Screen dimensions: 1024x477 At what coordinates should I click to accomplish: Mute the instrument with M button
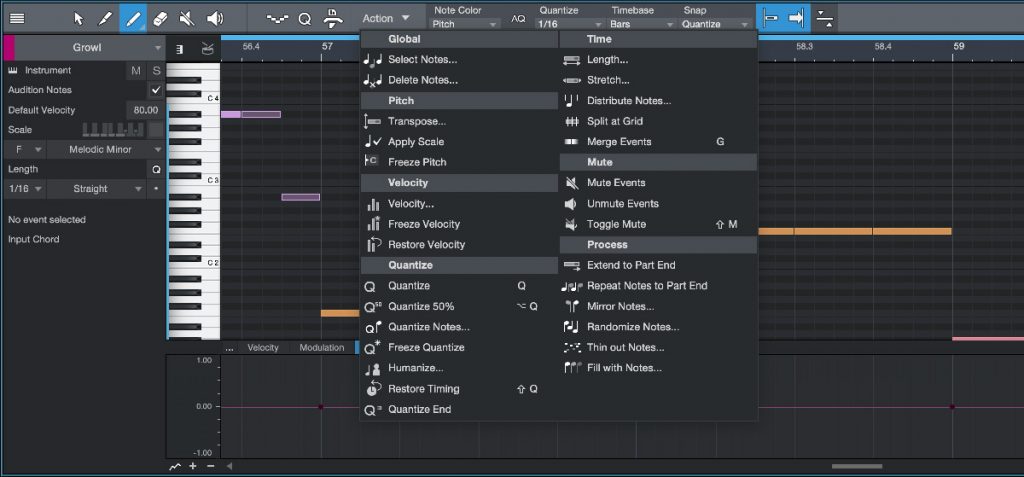pos(136,71)
